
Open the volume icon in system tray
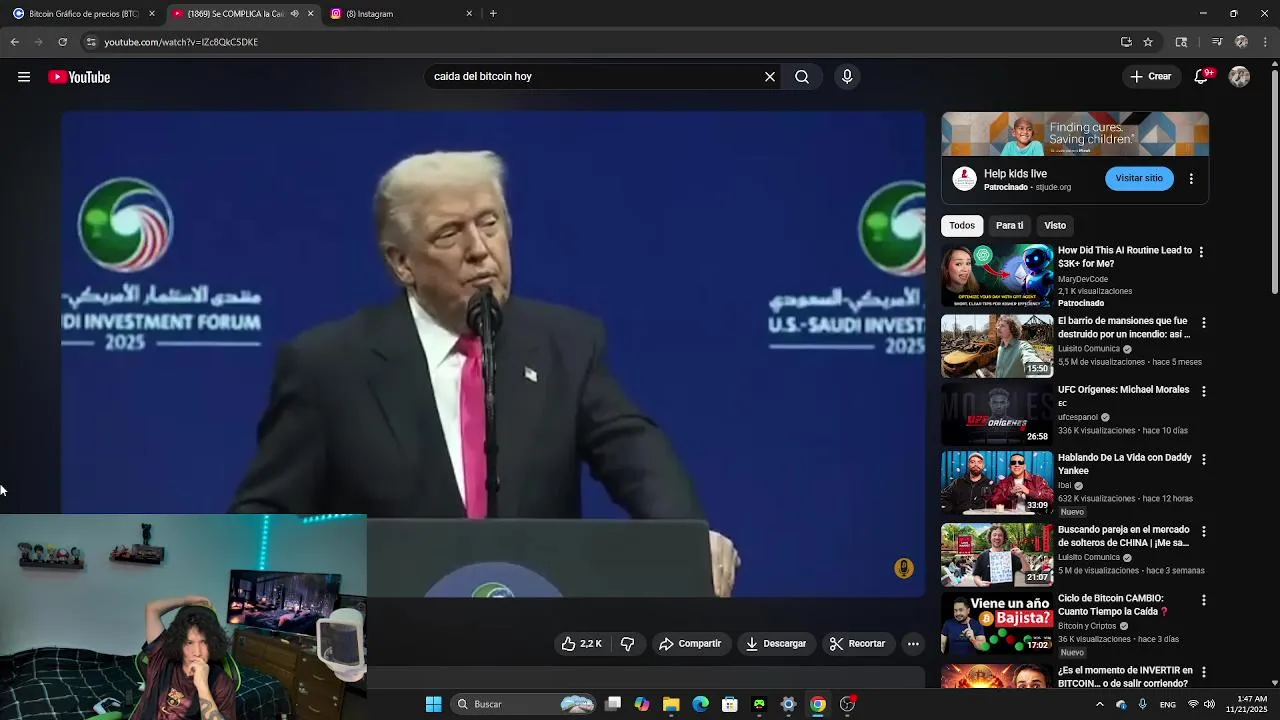(1210, 704)
